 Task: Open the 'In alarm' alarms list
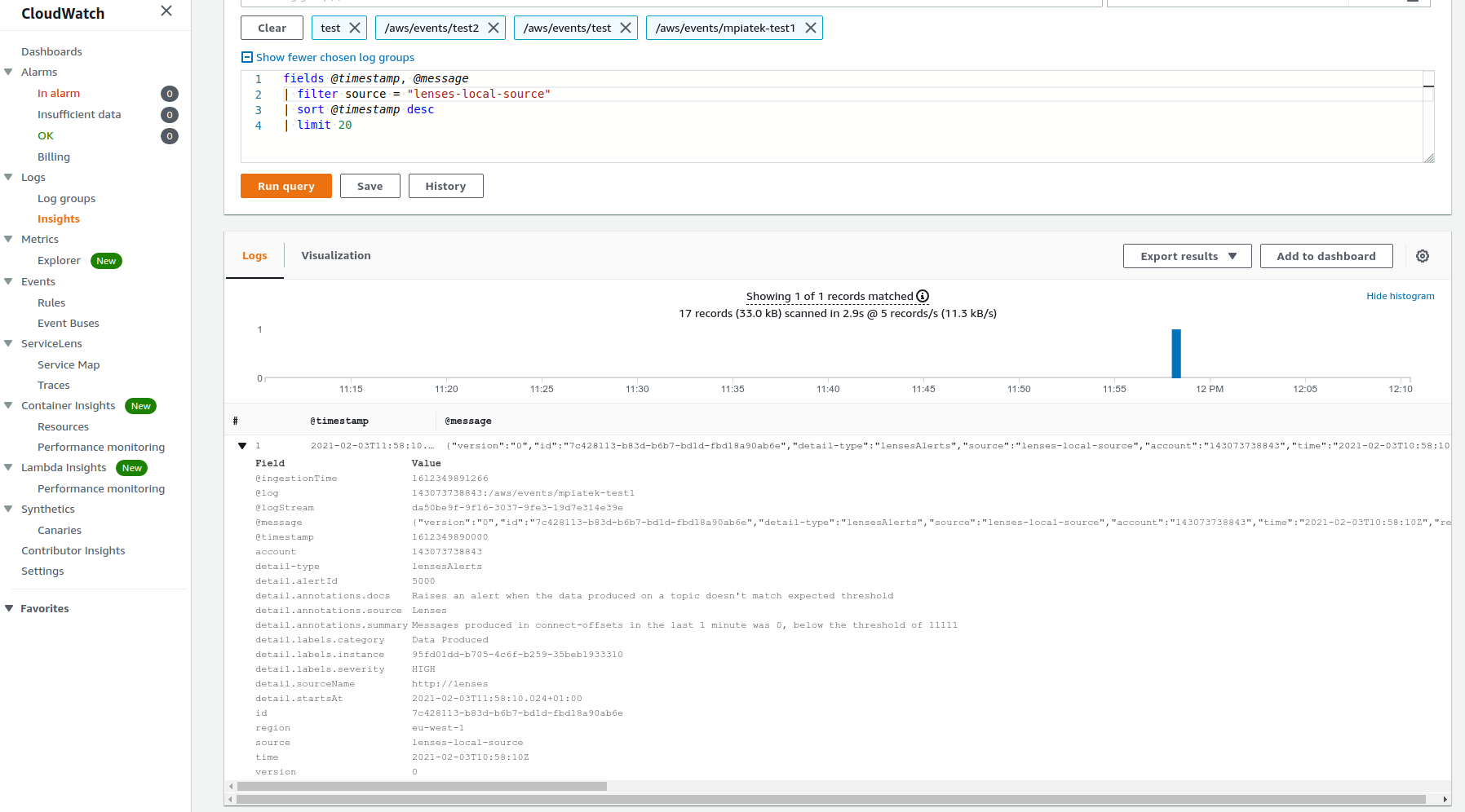(x=59, y=93)
